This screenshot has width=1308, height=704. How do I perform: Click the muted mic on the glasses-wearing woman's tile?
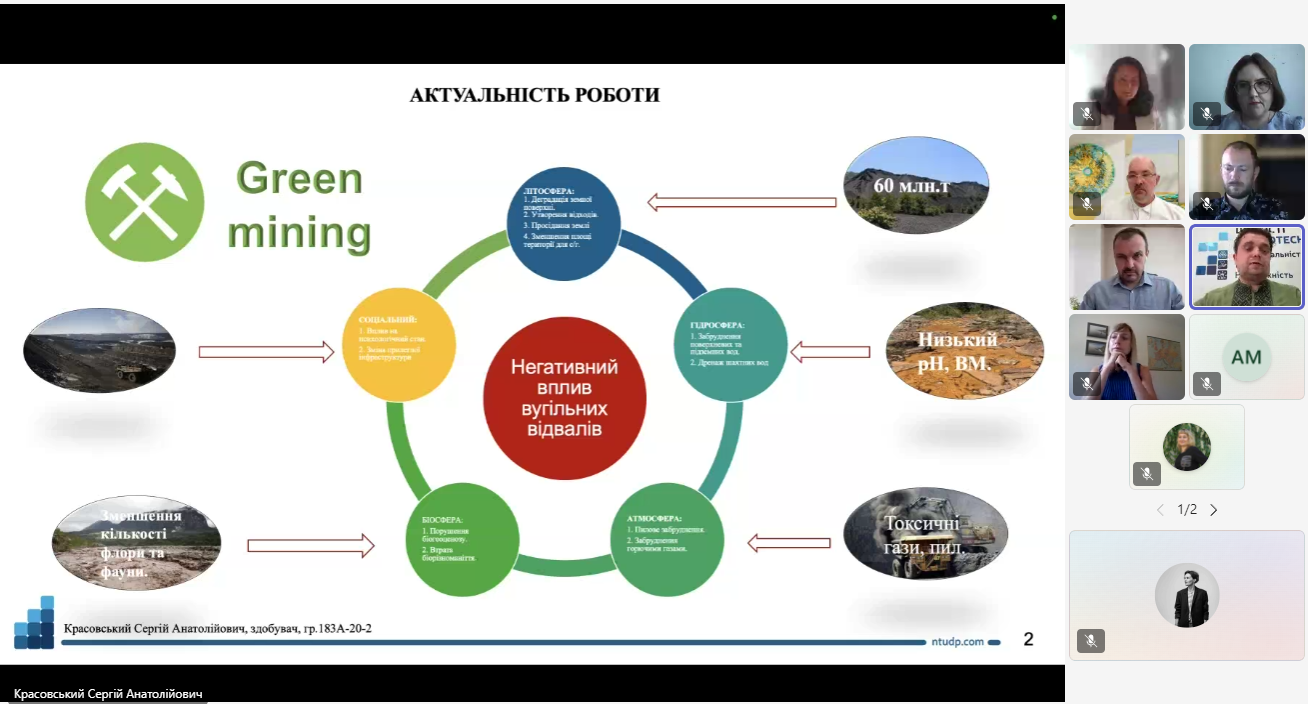pyautogui.click(x=1207, y=114)
